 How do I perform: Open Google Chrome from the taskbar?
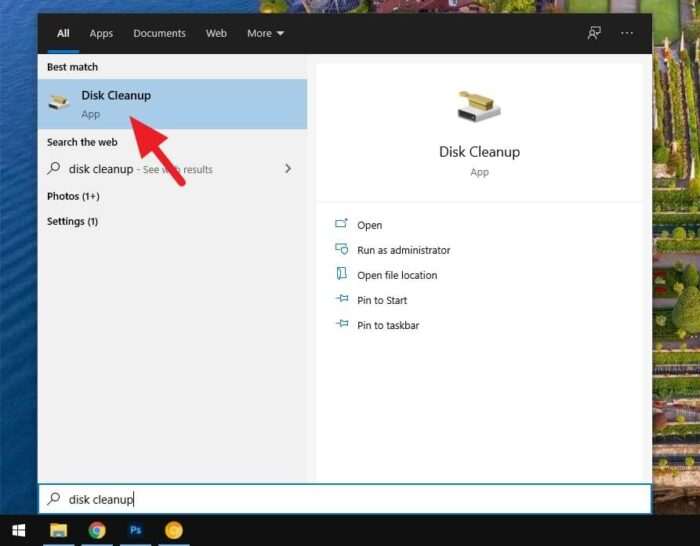[97, 530]
